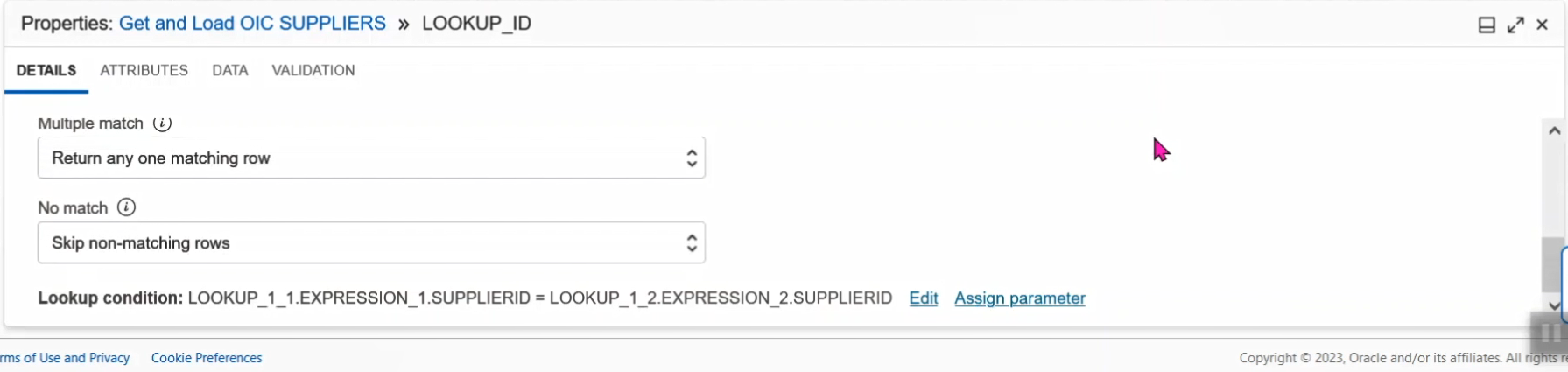Open the Cookie Preferences link
The height and width of the screenshot is (372, 1568).
(x=207, y=358)
